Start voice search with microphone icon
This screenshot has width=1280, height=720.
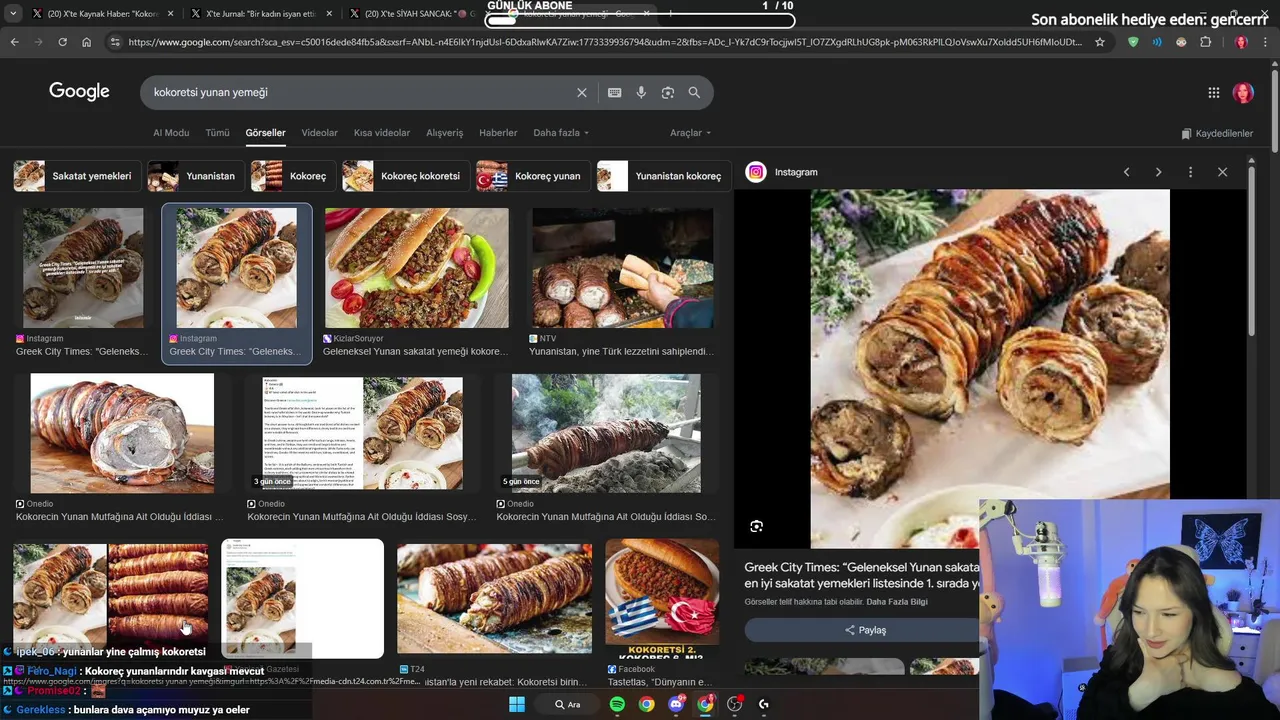(641, 92)
